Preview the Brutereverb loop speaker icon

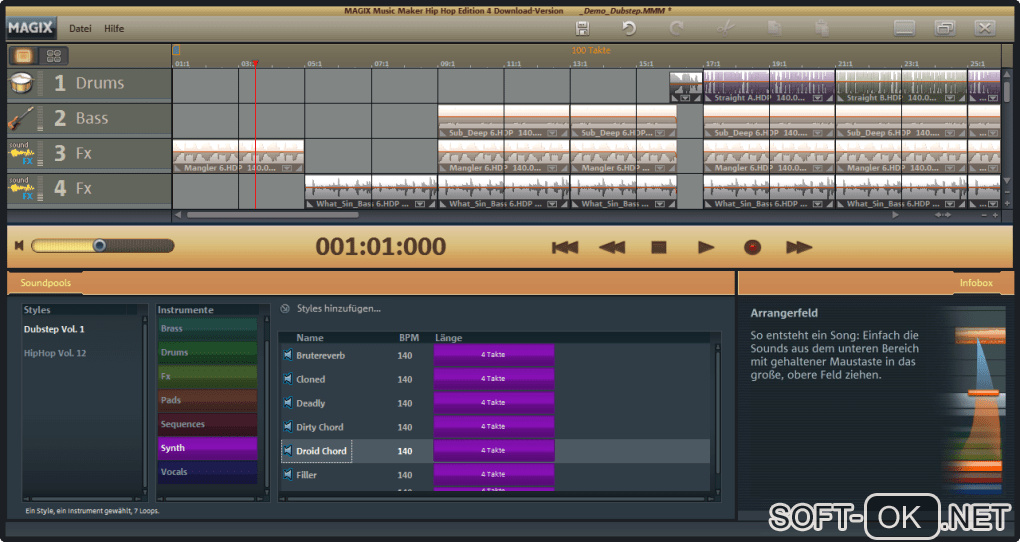(x=288, y=355)
